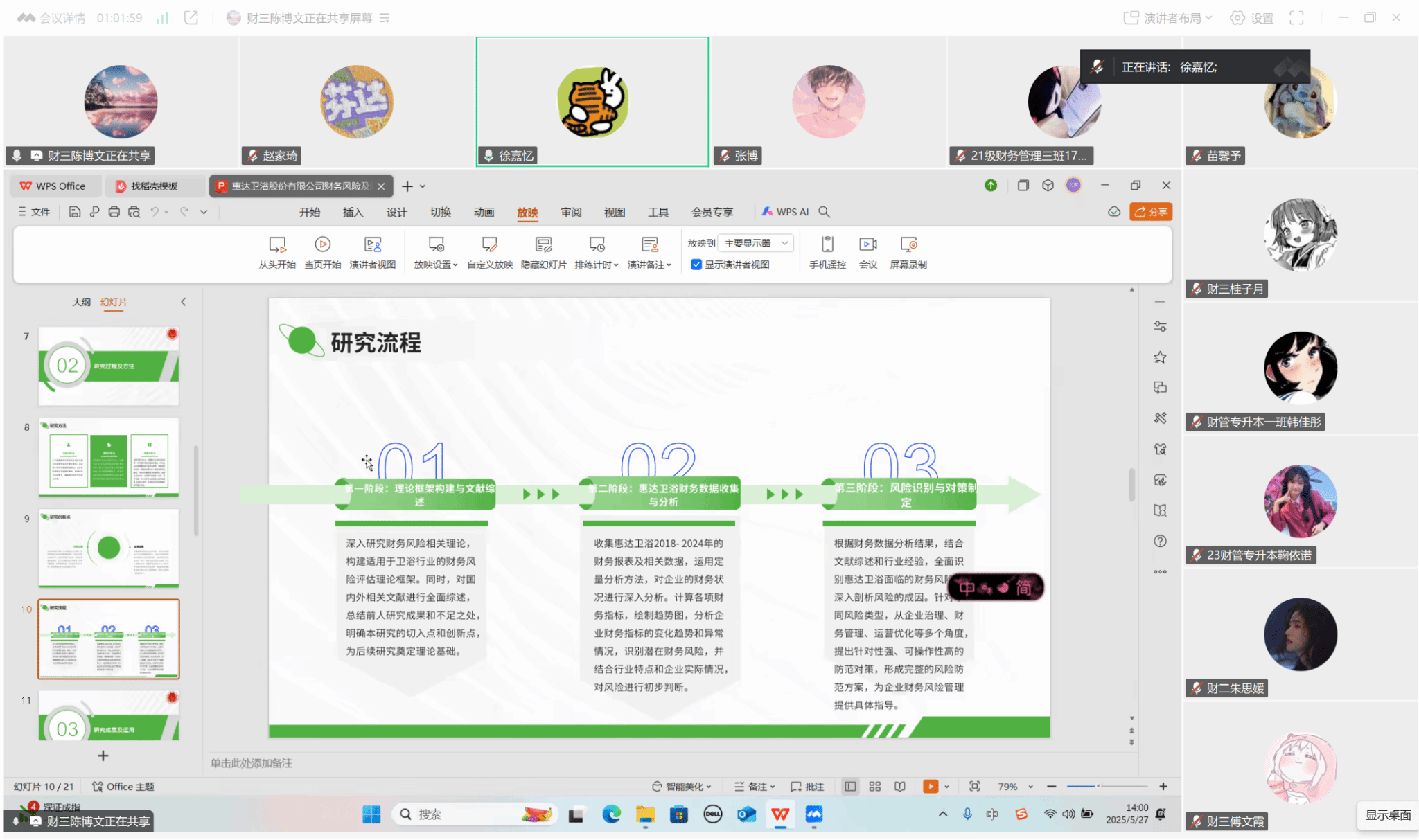The height and width of the screenshot is (840, 1419).
Task: Click the star icon in right sidebar
Action: 1160,357
